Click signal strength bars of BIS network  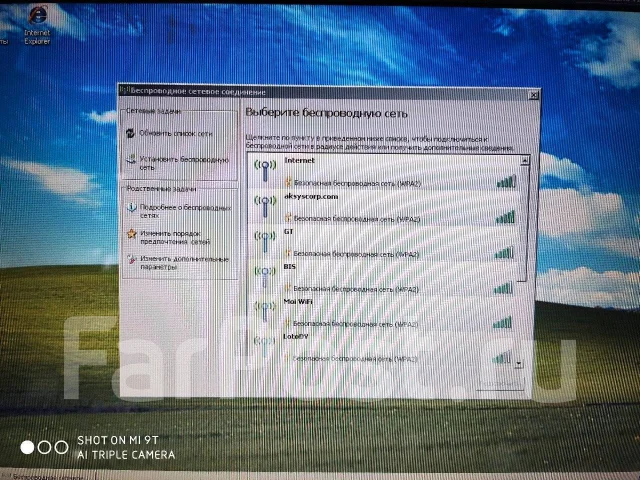(503, 288)
